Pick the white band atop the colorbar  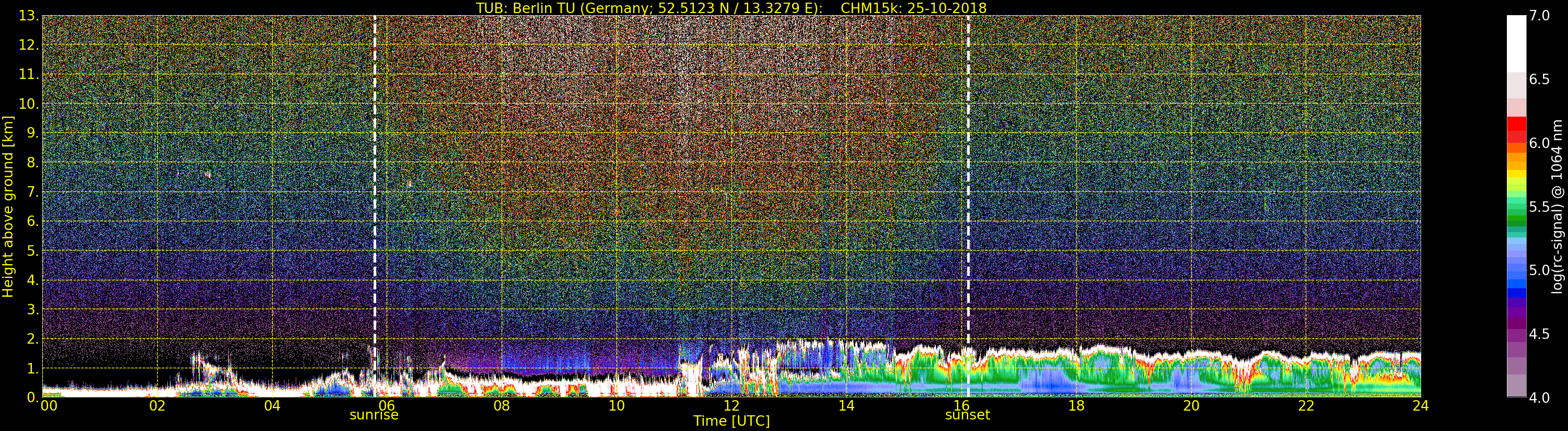[1516, 44]
